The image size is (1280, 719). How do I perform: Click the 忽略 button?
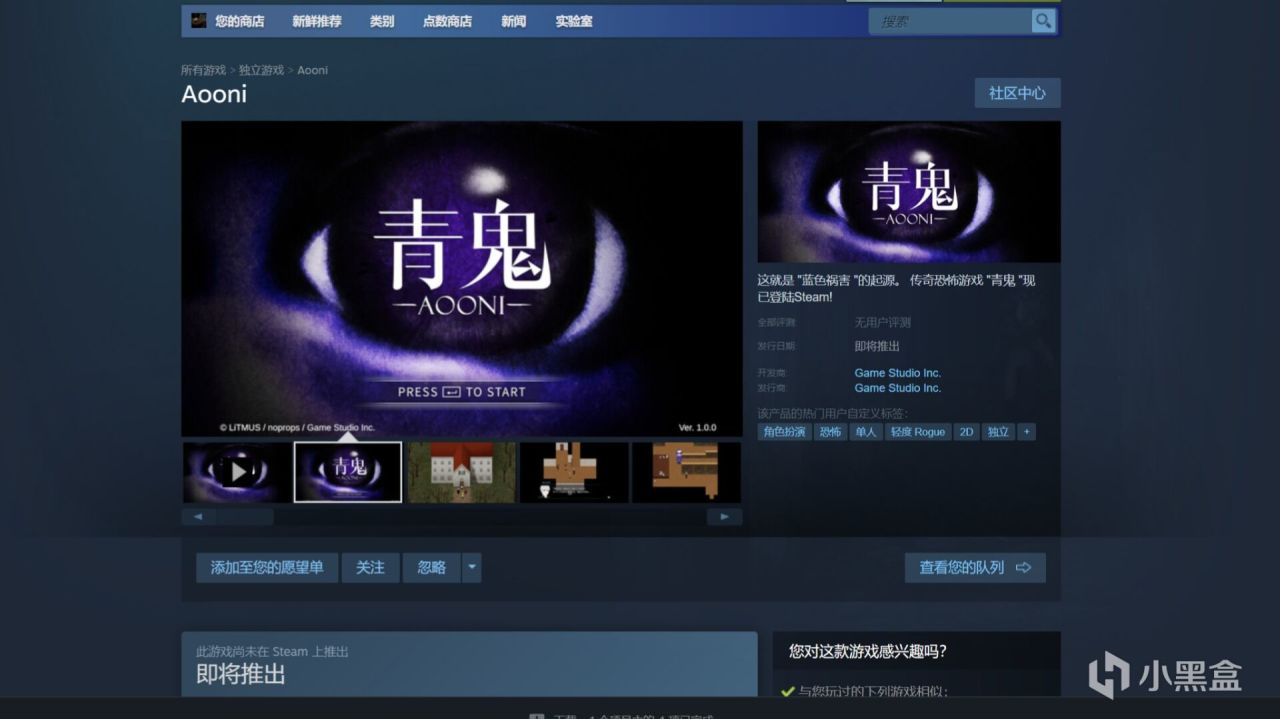point(432,567)
